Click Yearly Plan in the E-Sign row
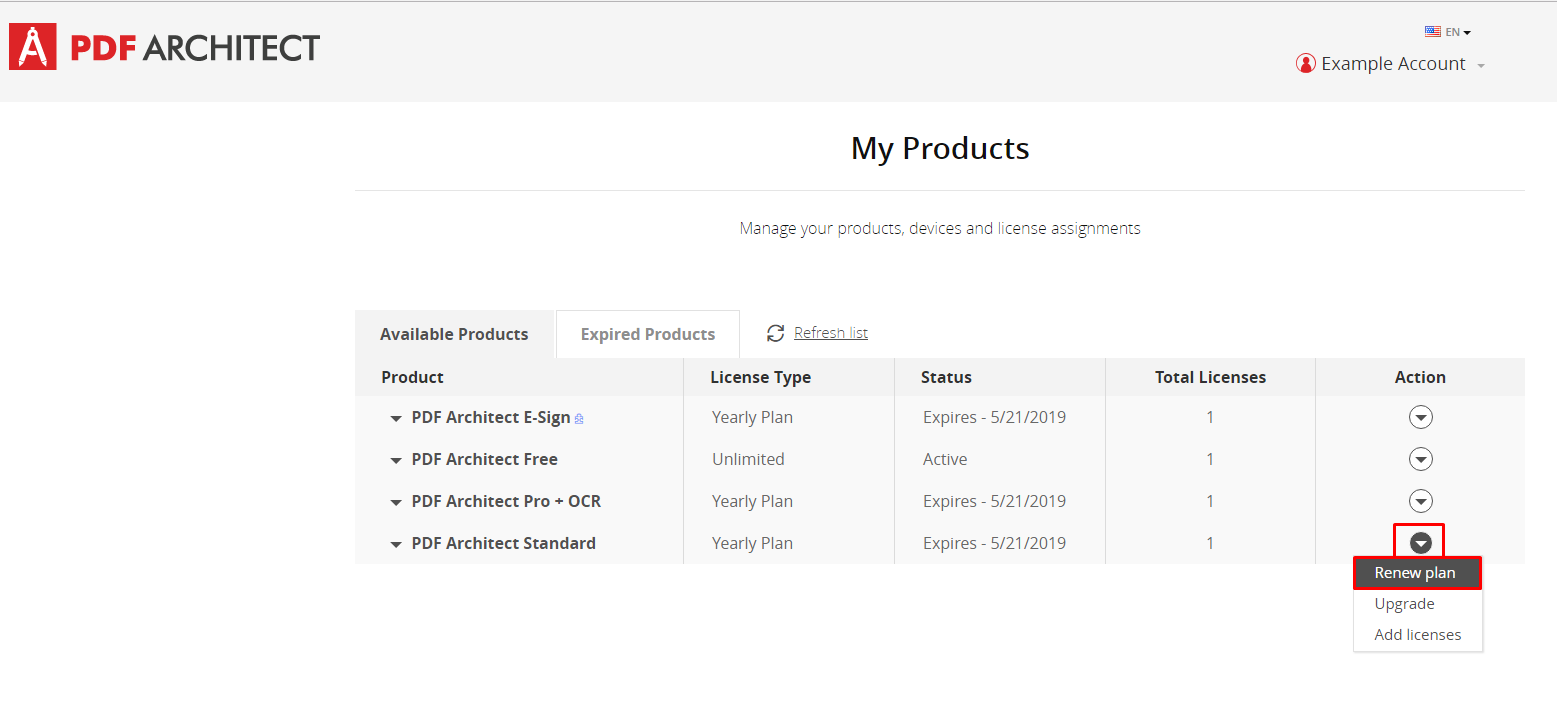The image size is (1557, 713). [752, 417]
